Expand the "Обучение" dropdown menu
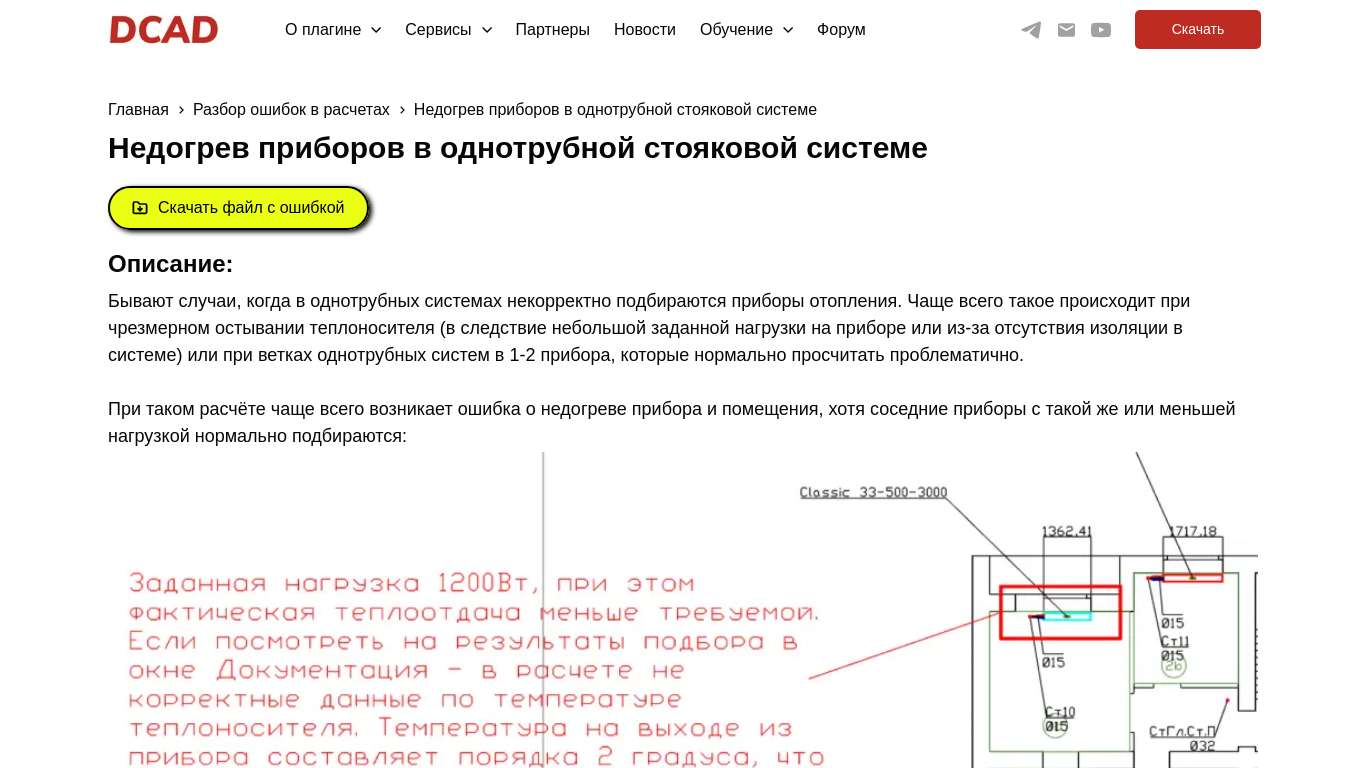The image size is (1366, 768). 746,30
